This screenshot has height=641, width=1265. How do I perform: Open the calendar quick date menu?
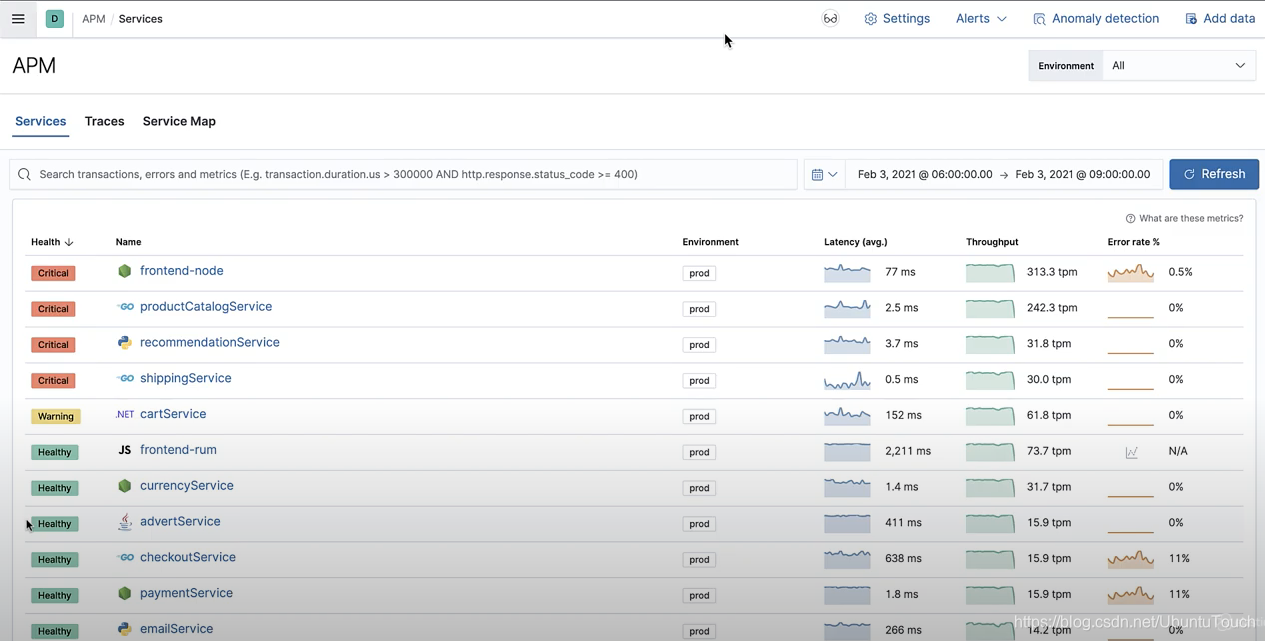824,174
